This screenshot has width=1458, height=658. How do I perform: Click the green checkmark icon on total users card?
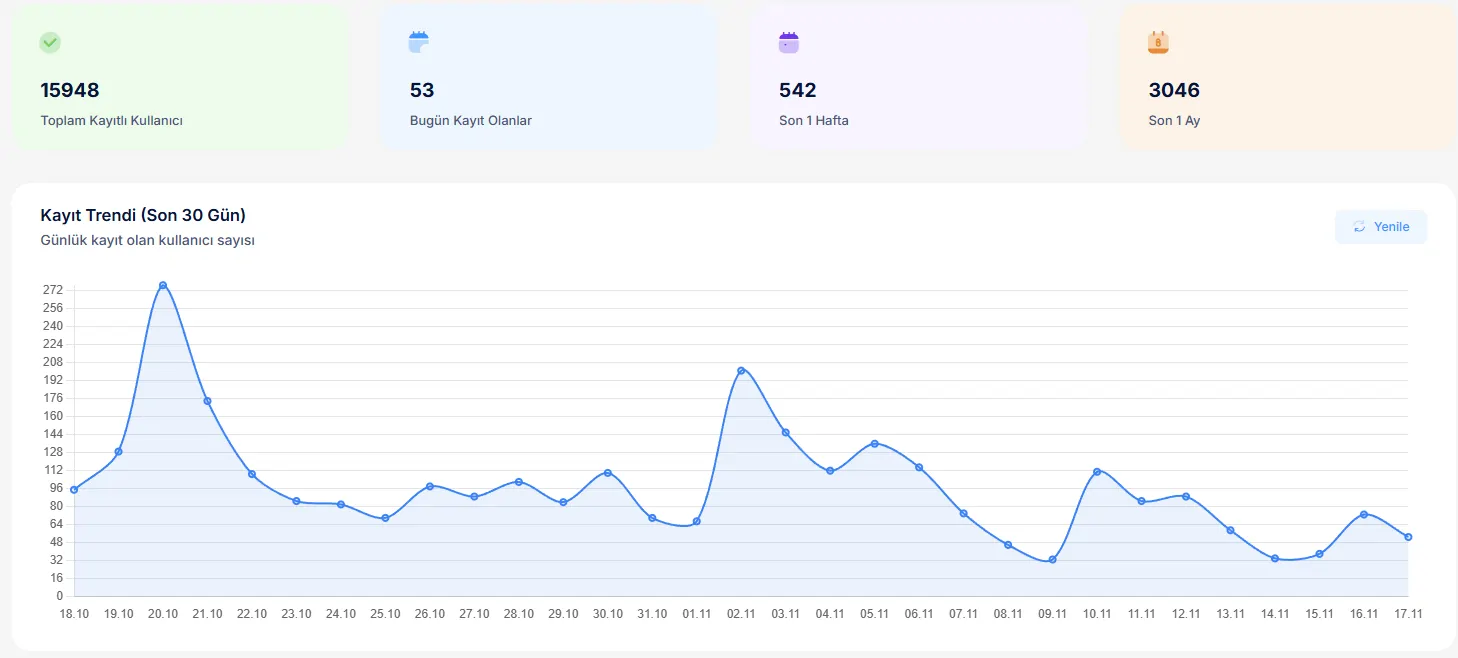click(x=50, y=43)
